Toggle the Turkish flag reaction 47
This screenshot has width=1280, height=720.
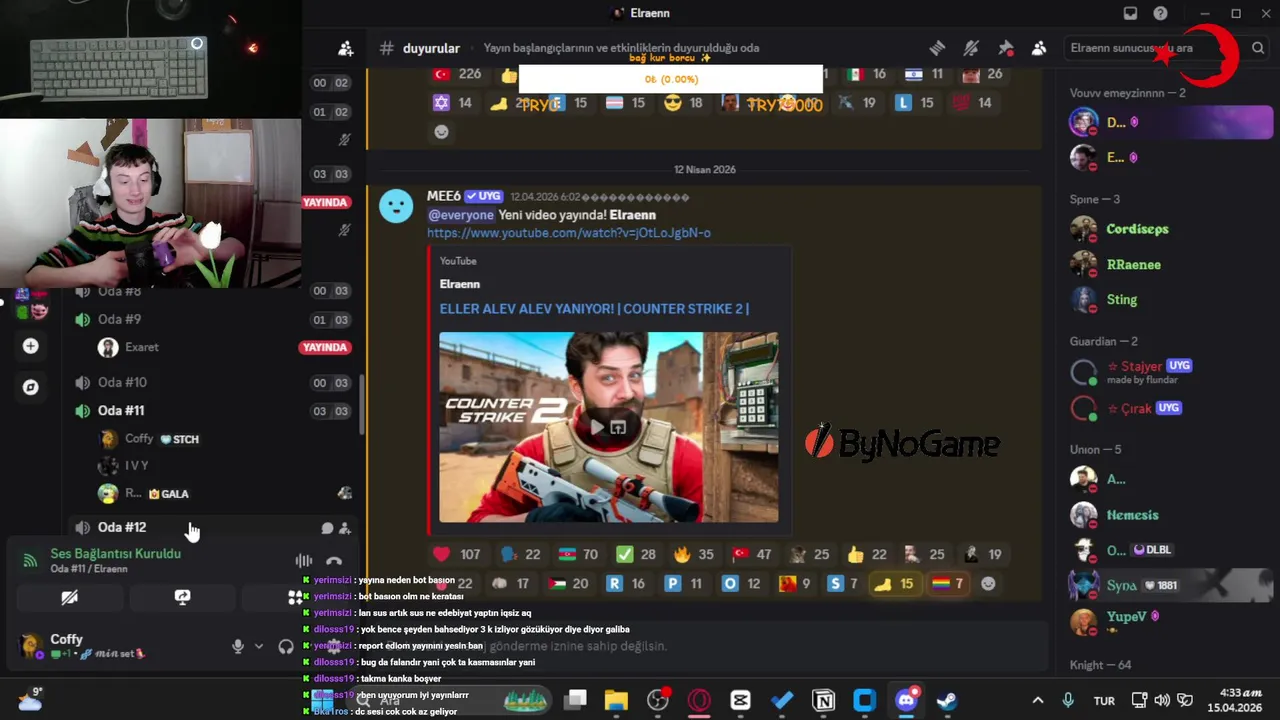click(751, 554)
